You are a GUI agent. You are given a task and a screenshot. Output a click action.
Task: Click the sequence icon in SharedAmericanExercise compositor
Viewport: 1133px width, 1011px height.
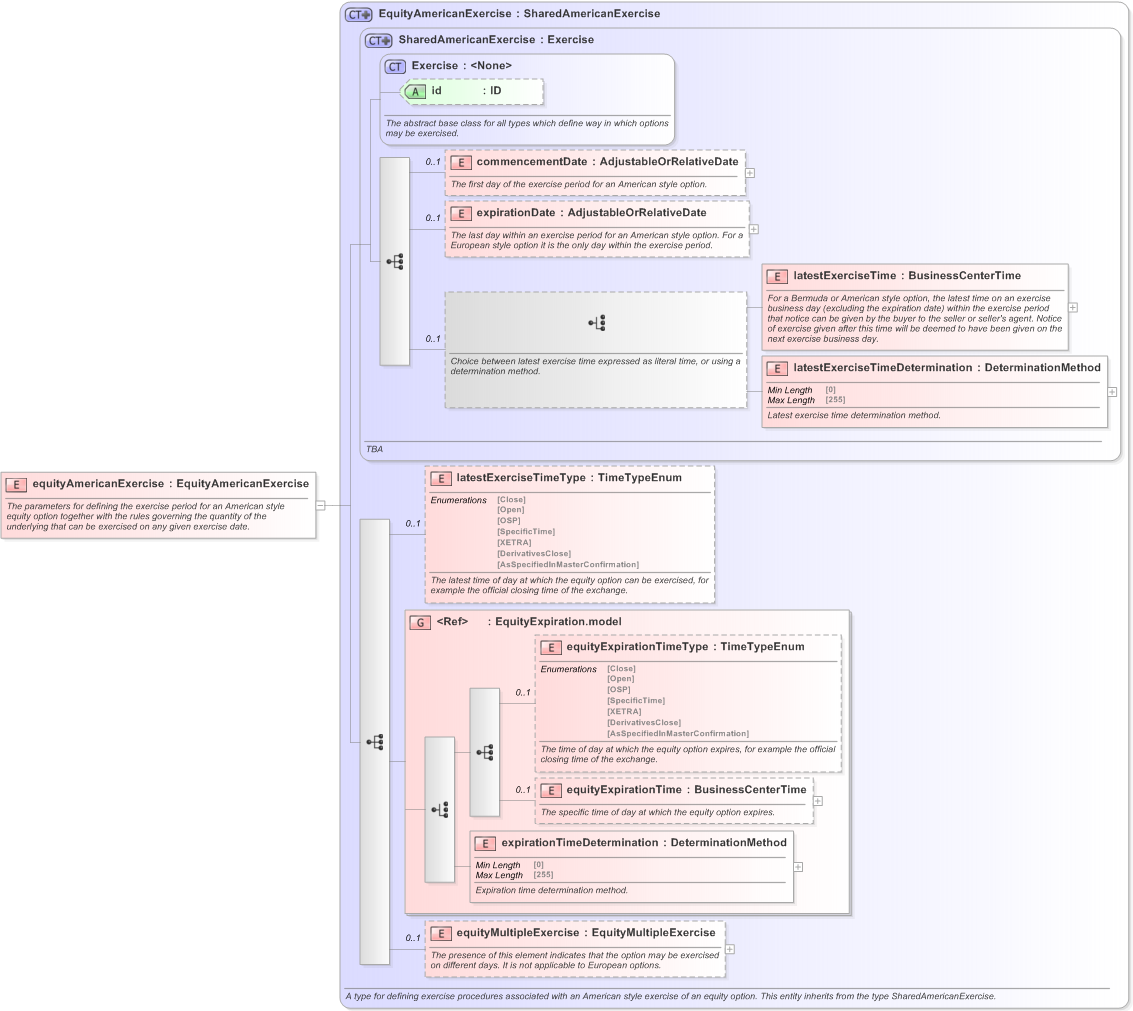point(395,262)
